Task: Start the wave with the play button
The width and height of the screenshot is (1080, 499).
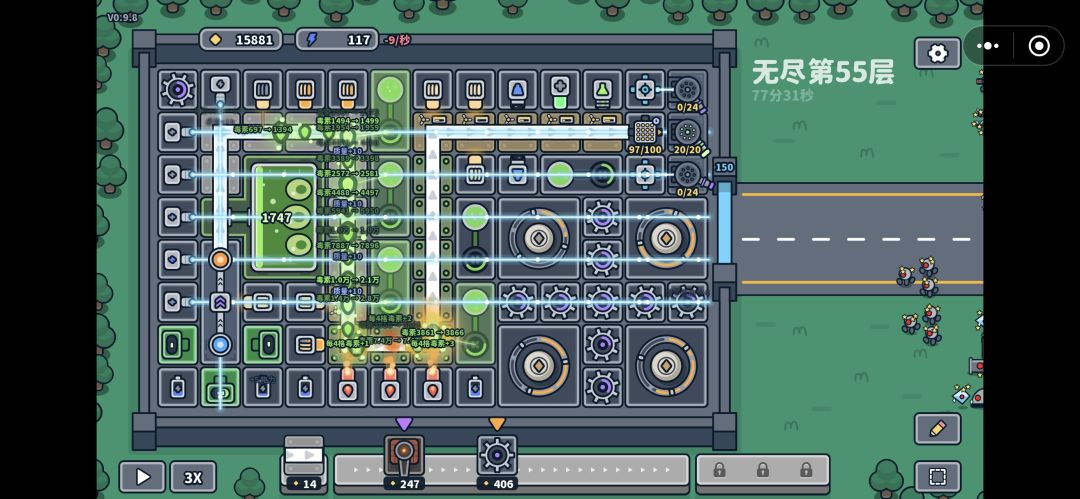Action: (x=143, y=477)
